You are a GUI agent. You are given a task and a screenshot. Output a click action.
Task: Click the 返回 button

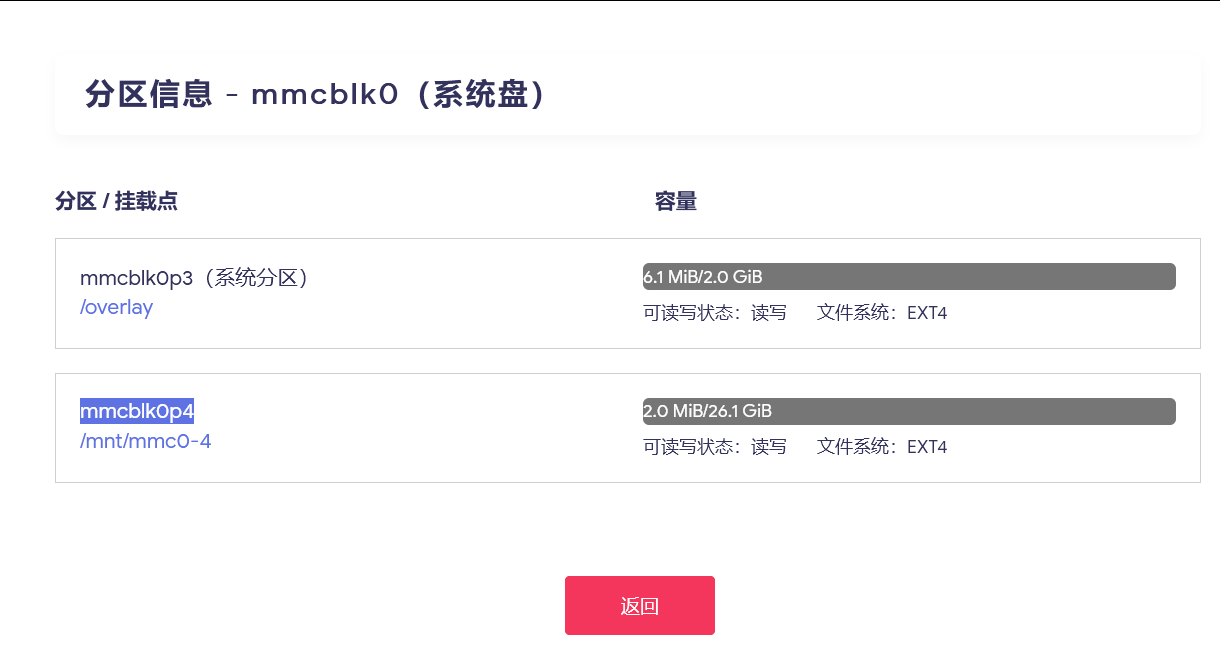(639, 605)
